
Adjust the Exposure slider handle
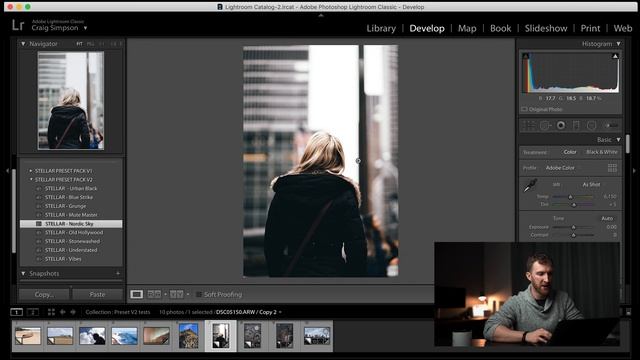[573, 227]
